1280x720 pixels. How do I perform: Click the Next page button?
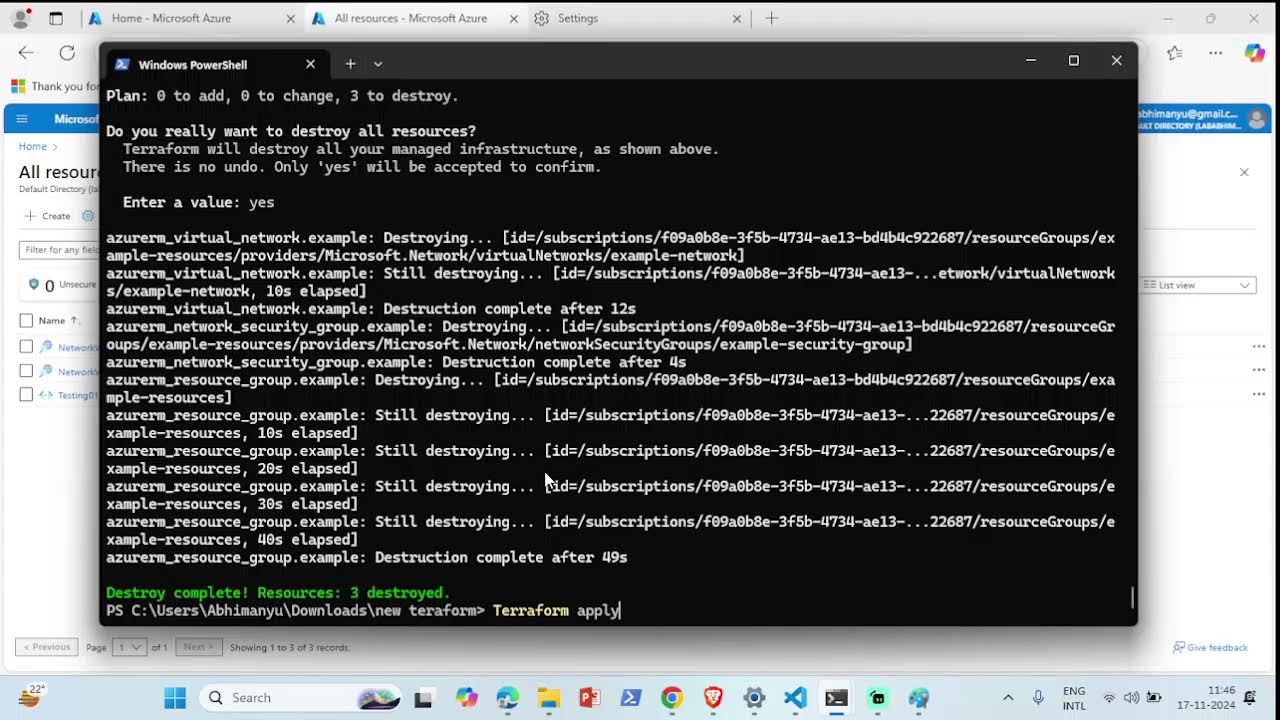198,647
